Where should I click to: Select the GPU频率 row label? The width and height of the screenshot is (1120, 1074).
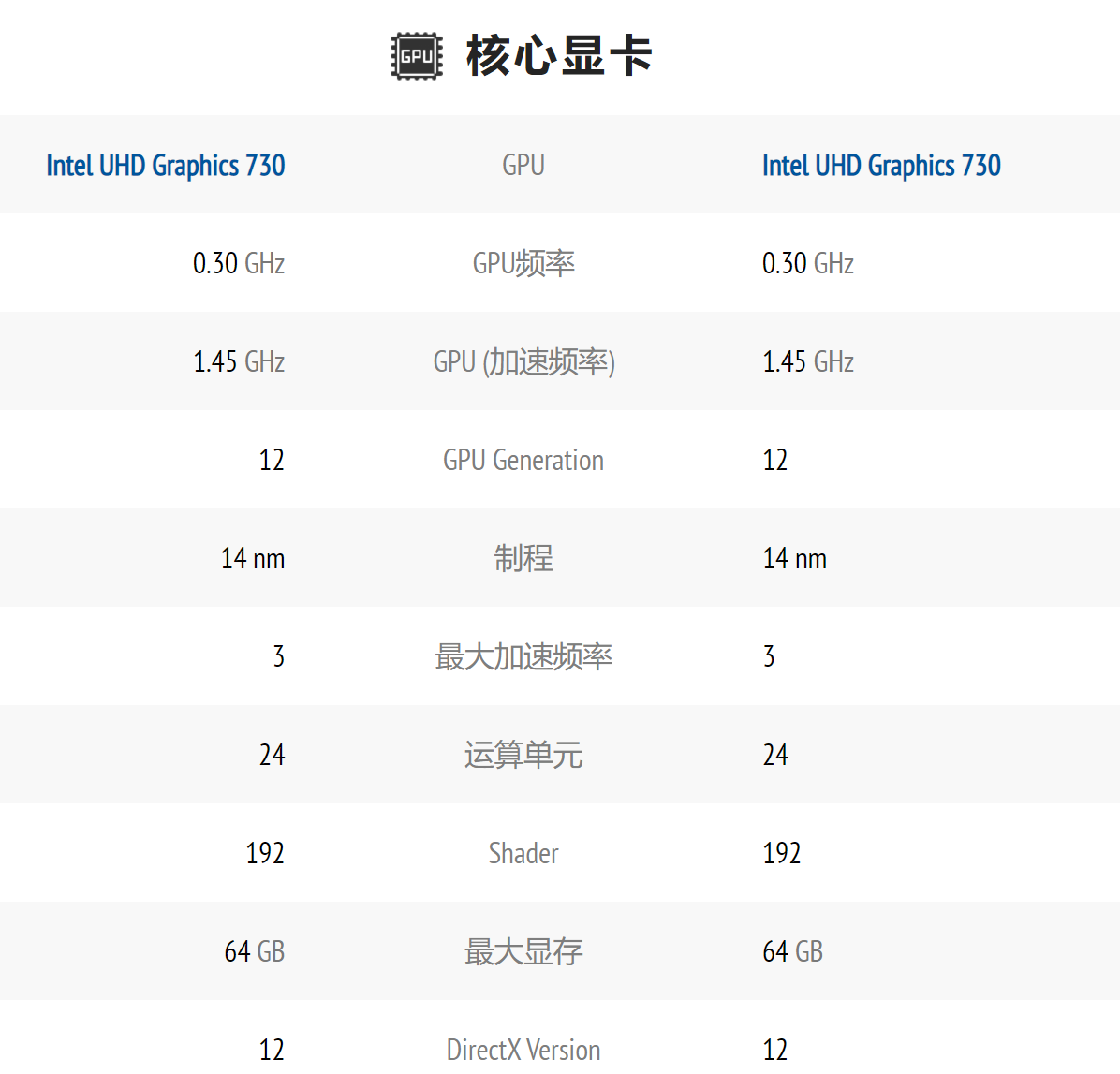pos(523,263)
